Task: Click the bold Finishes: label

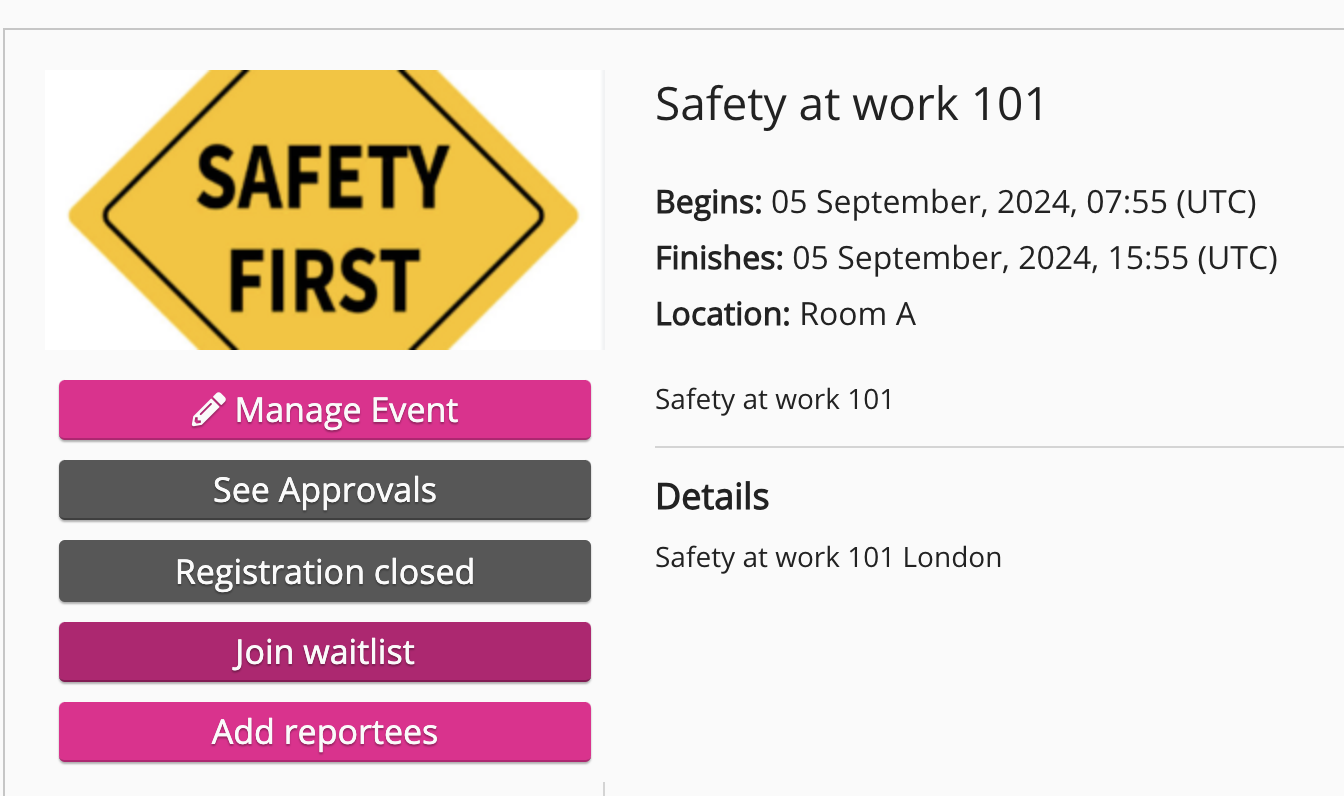Action: 719,259
